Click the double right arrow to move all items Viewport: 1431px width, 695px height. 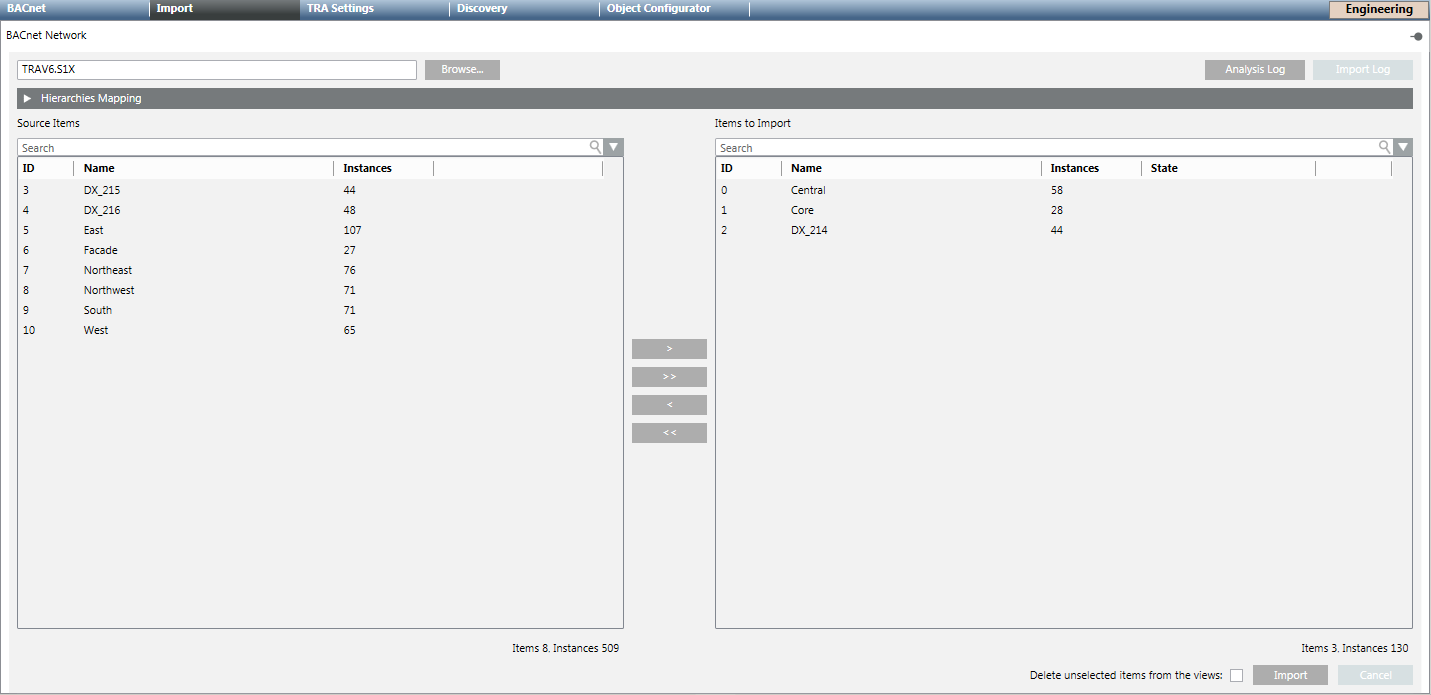[668, 376]
